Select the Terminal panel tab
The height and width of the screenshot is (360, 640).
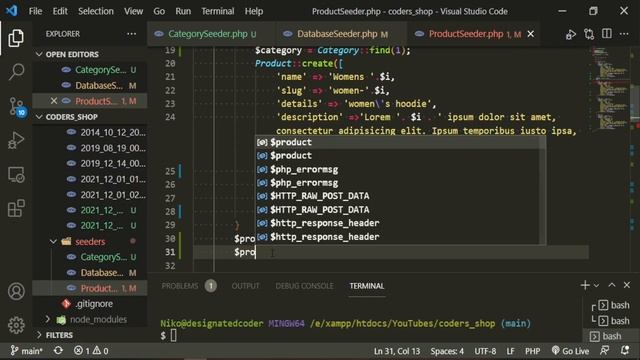pyautogui.click(x=367, y=286)
